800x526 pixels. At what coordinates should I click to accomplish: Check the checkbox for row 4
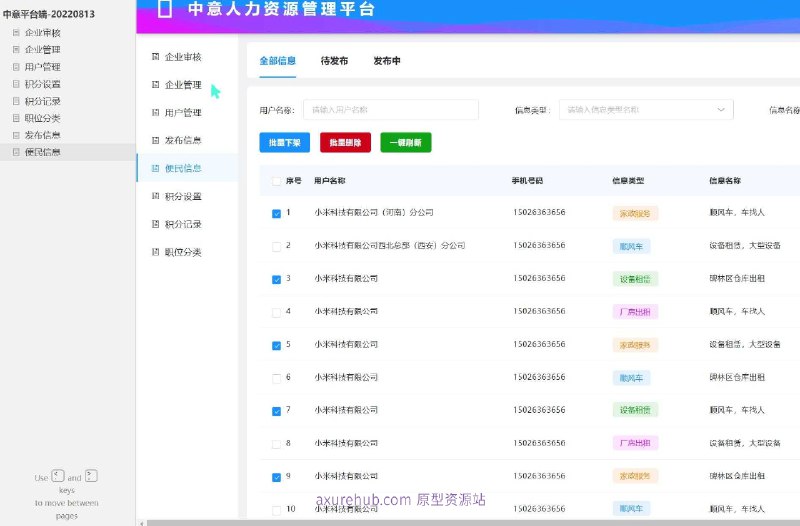tap(277, 312)
